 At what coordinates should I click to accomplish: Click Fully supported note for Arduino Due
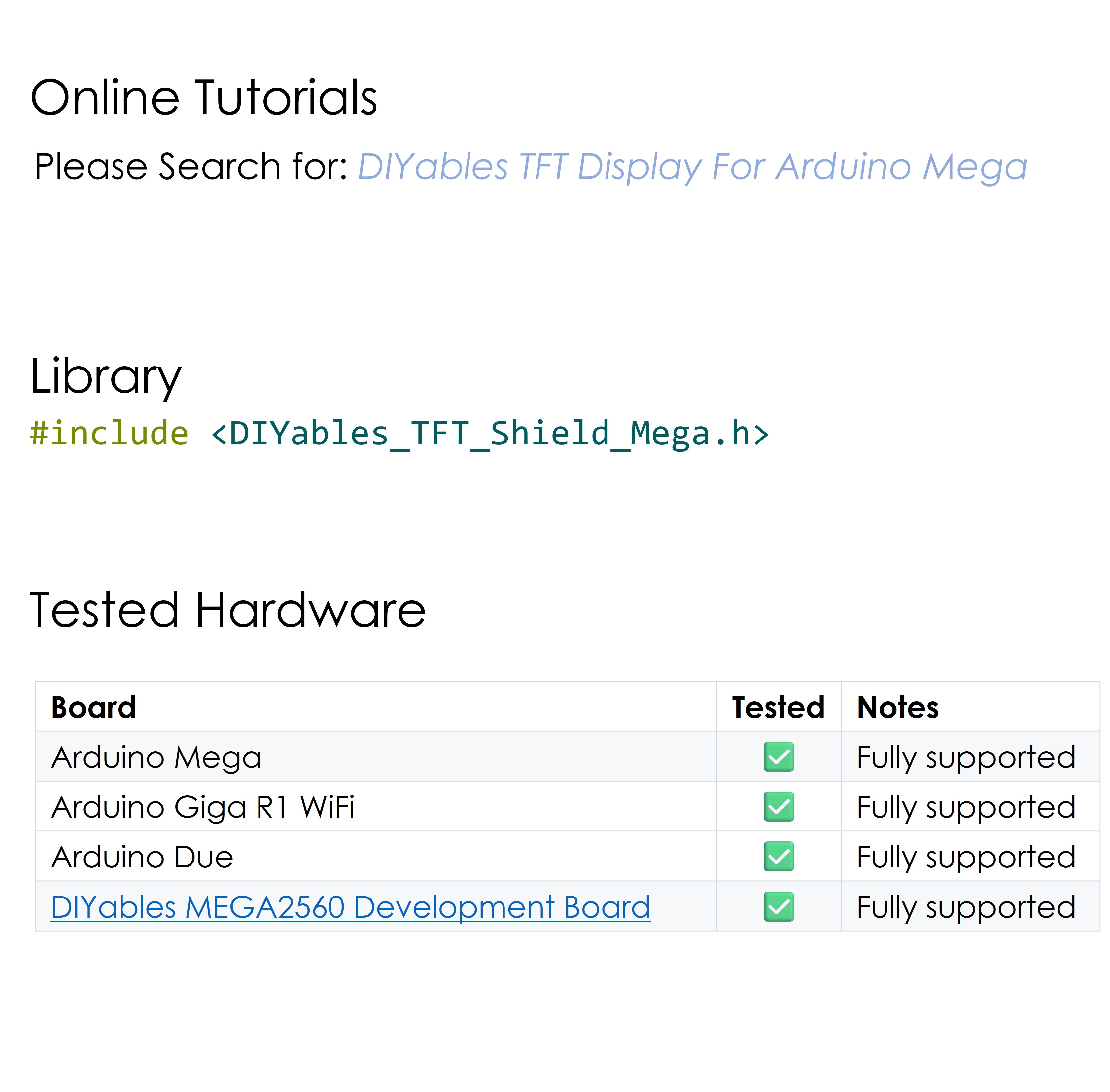coord(965,857)
